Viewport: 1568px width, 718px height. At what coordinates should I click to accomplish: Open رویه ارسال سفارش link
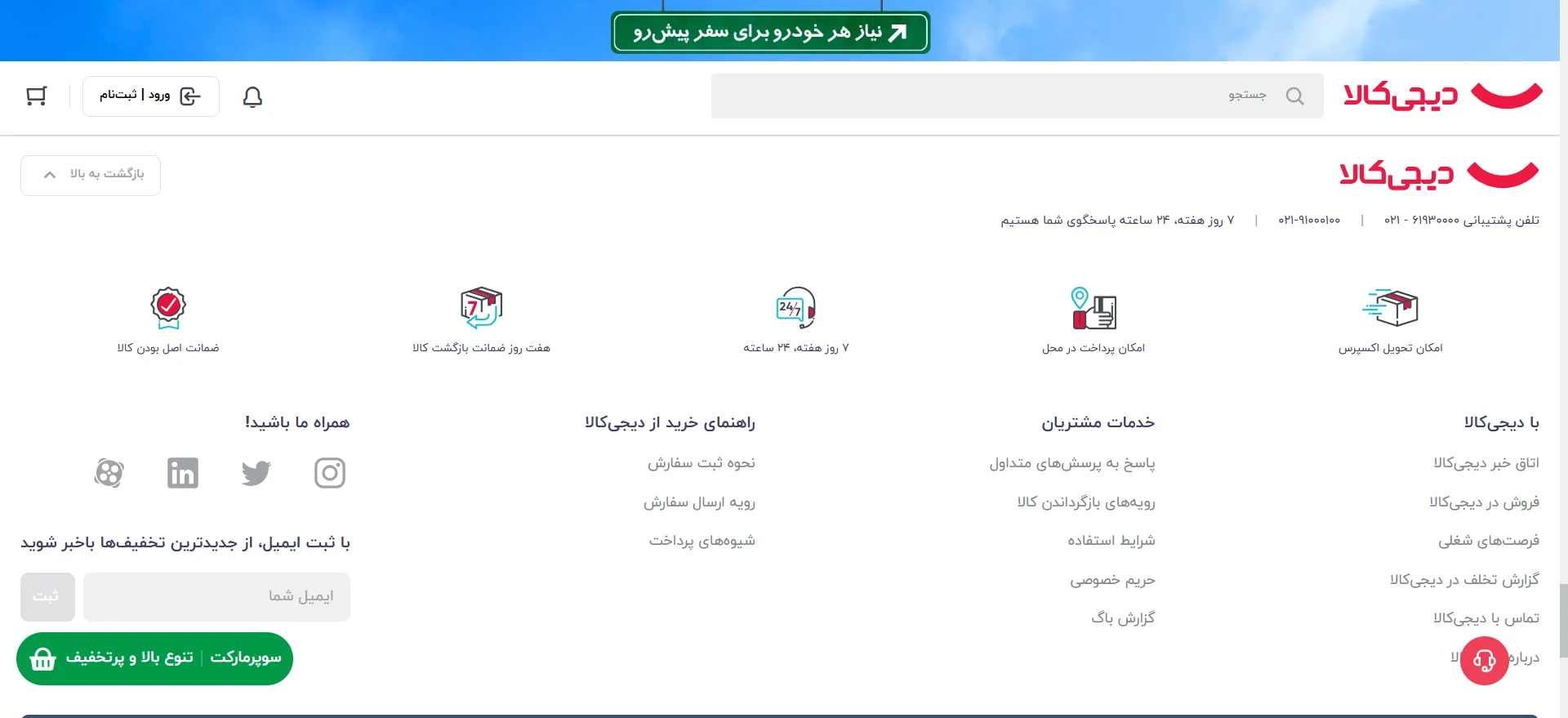pyautogui.click(x=699, y=502)
